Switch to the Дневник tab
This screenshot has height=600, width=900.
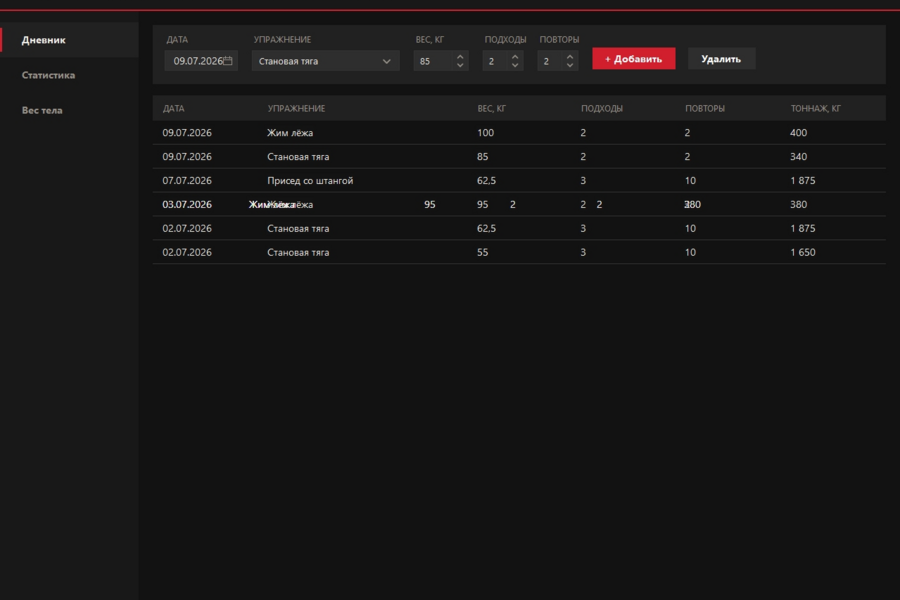coord(69,40)
